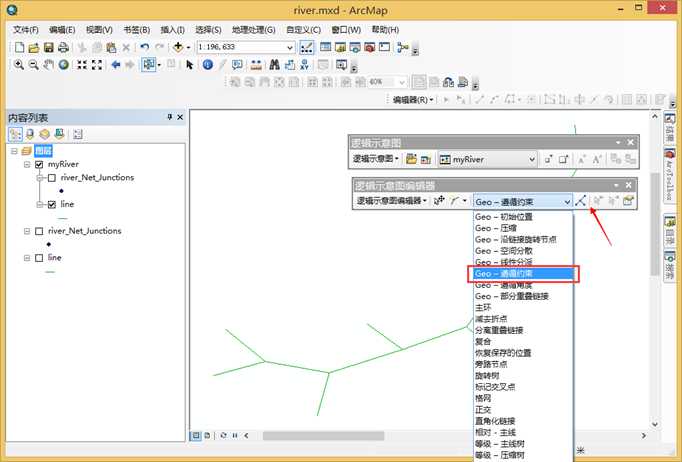Open the 书签(B) menu
This screenshot has height=462, width=682.
(136, 30)
